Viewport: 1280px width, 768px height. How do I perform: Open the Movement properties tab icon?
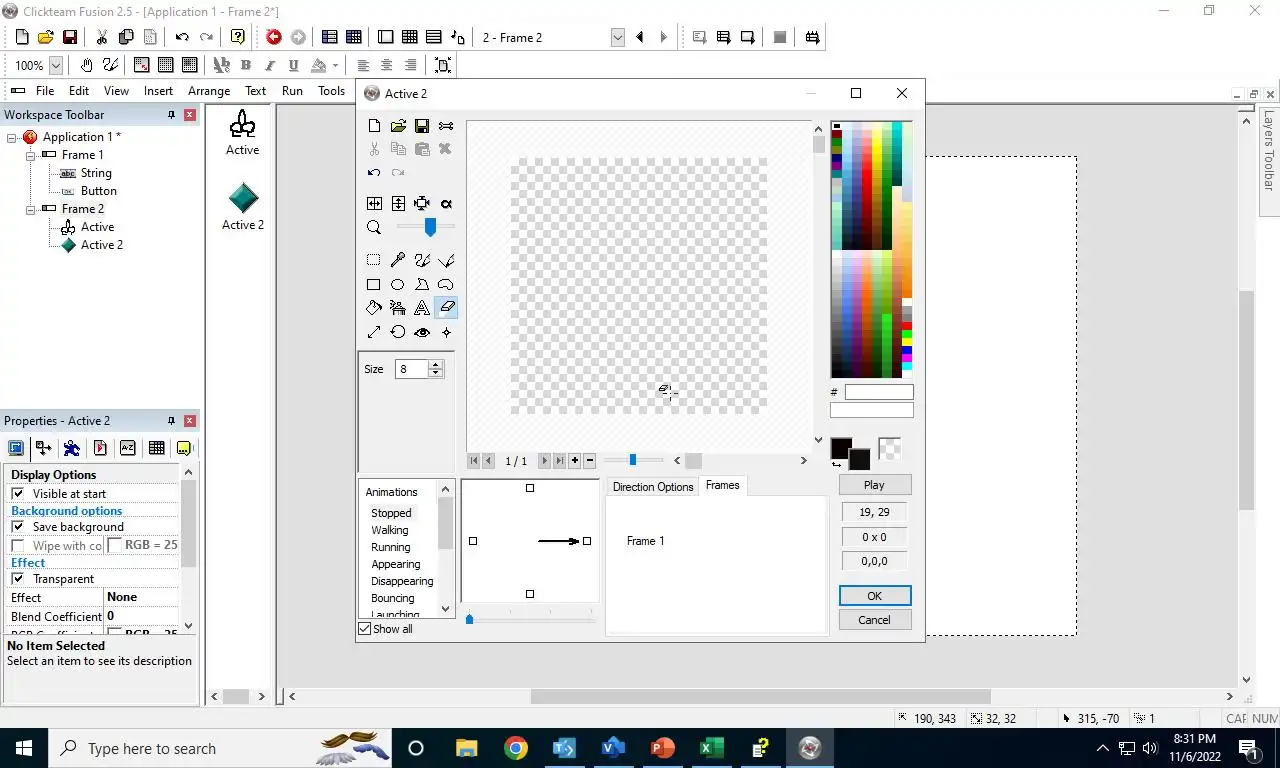pos(72,448)
